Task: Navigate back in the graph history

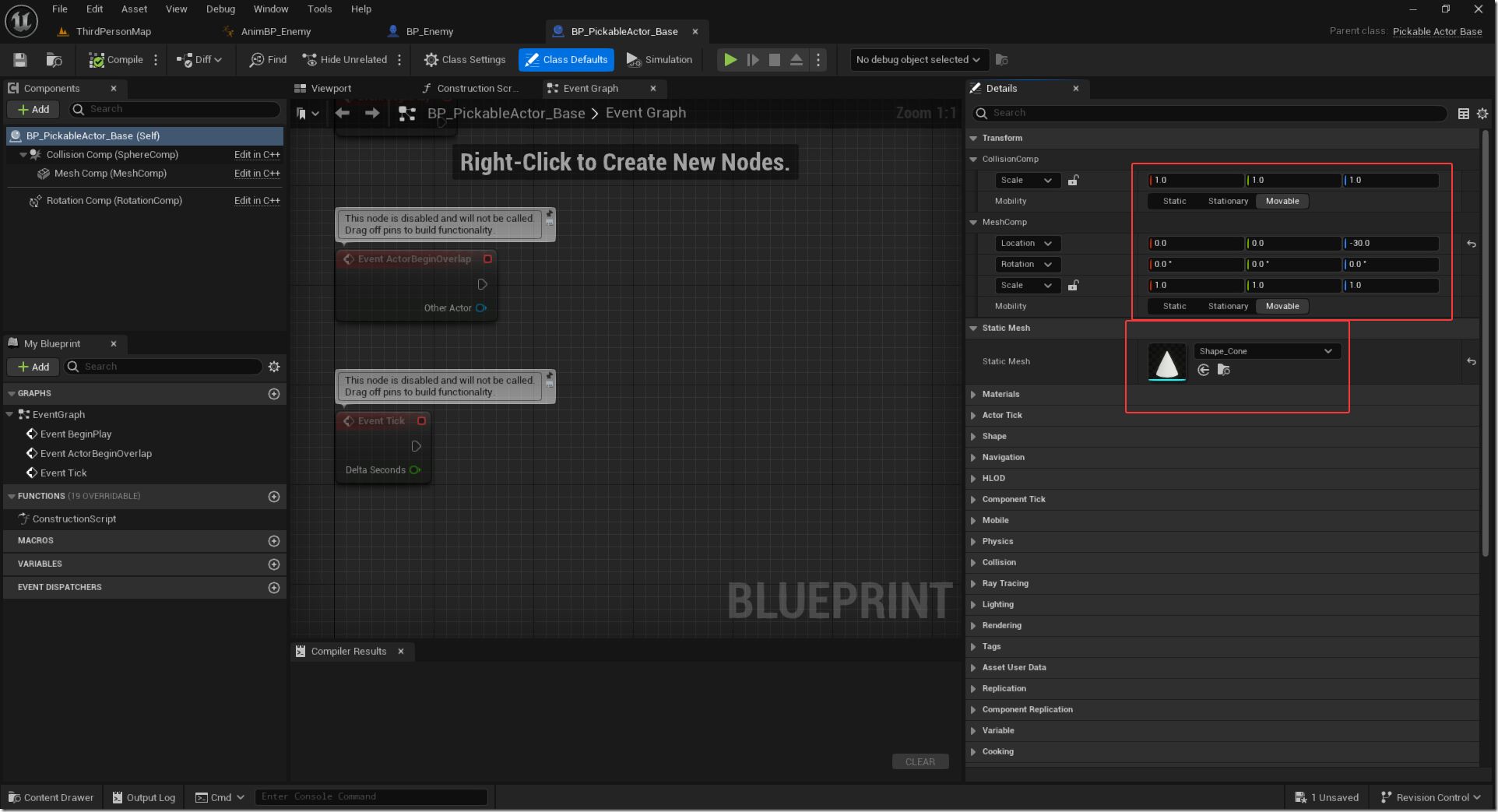Action: pos(342,114)
